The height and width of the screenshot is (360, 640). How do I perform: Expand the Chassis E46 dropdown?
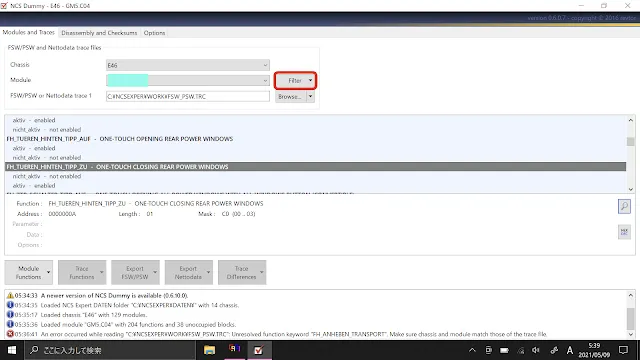(188, 65)
